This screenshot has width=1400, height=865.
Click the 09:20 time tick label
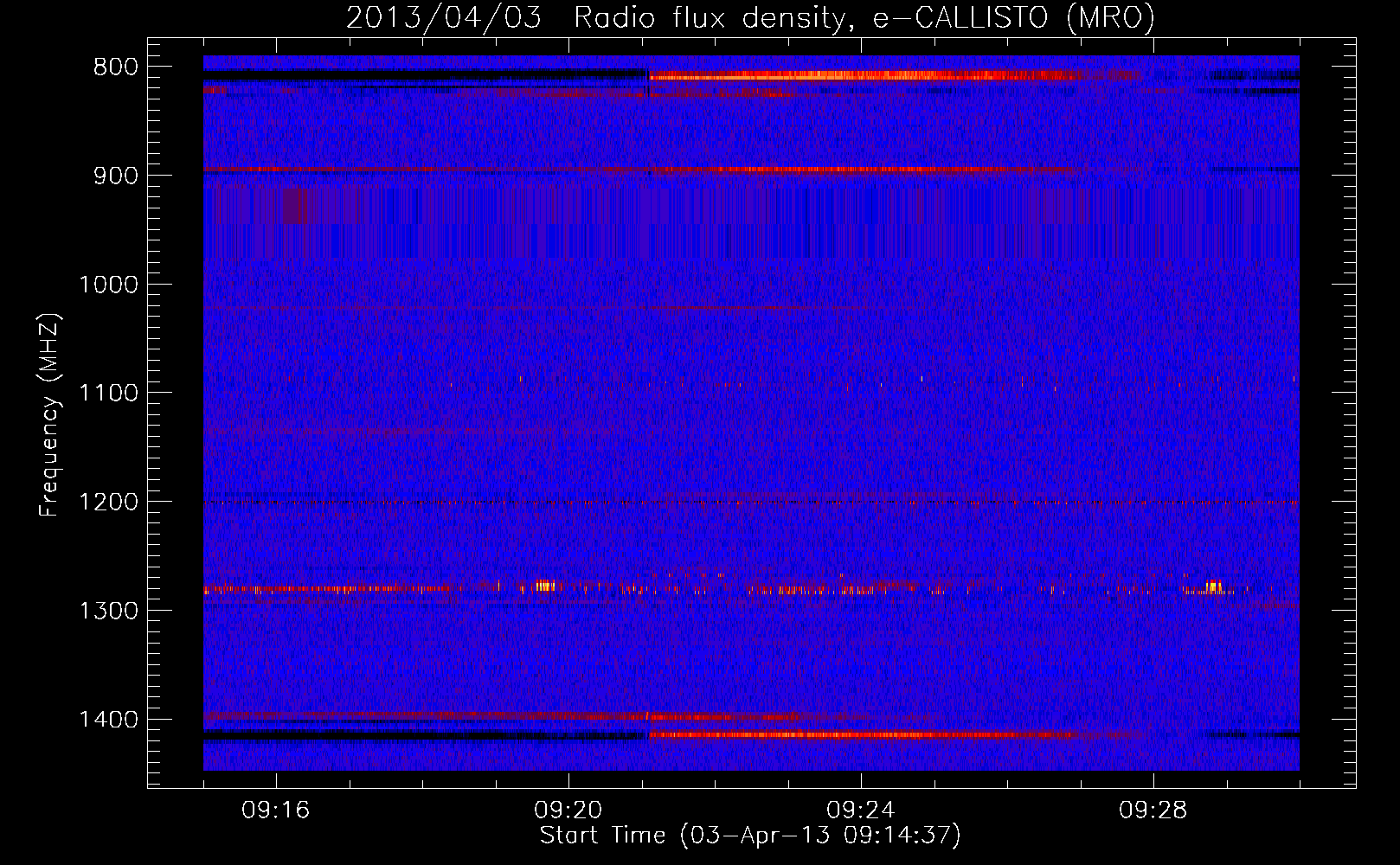click(x=568, y=811)
